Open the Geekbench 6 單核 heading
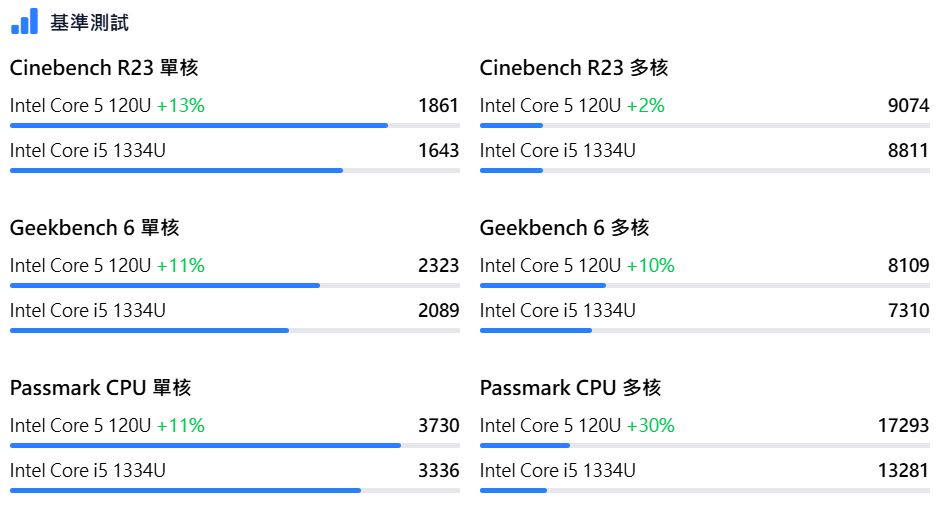 tap(95, 228)
